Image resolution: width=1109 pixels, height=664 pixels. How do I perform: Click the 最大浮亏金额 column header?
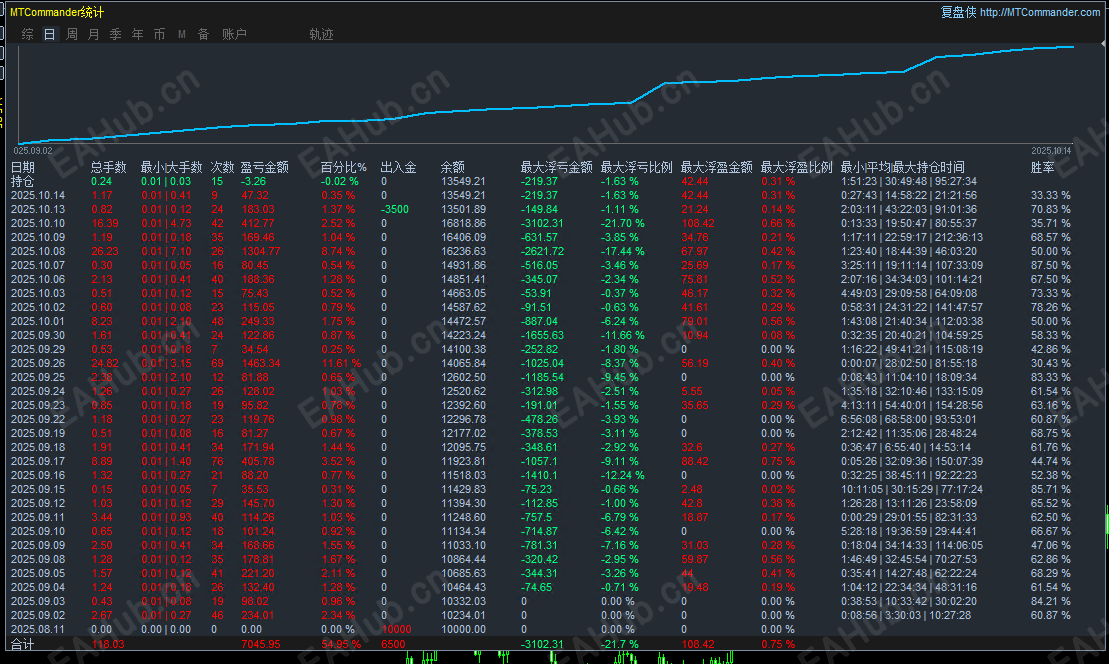pos(557,168)
